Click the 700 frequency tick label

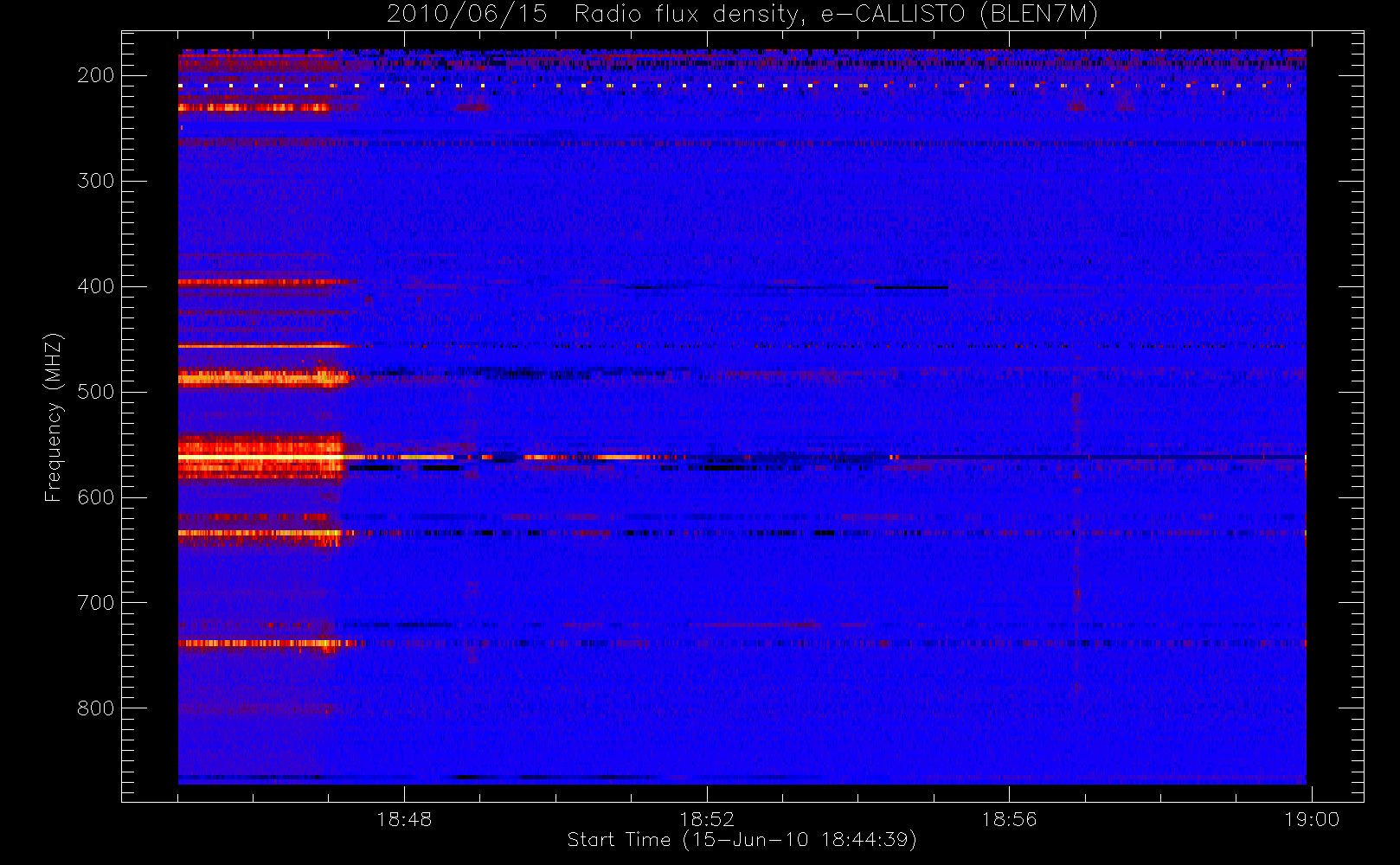(x=96, y=603)
